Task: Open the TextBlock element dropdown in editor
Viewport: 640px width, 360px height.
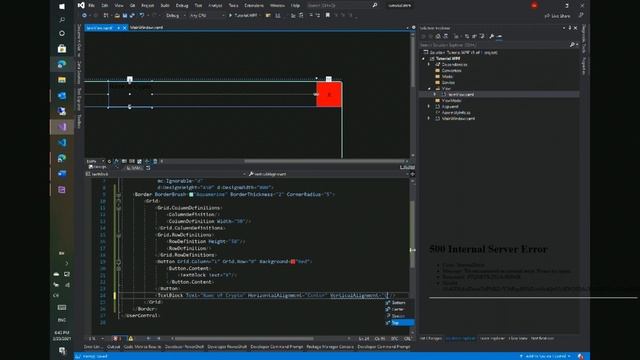Action: pyautogui.click(x=165, y=174)
